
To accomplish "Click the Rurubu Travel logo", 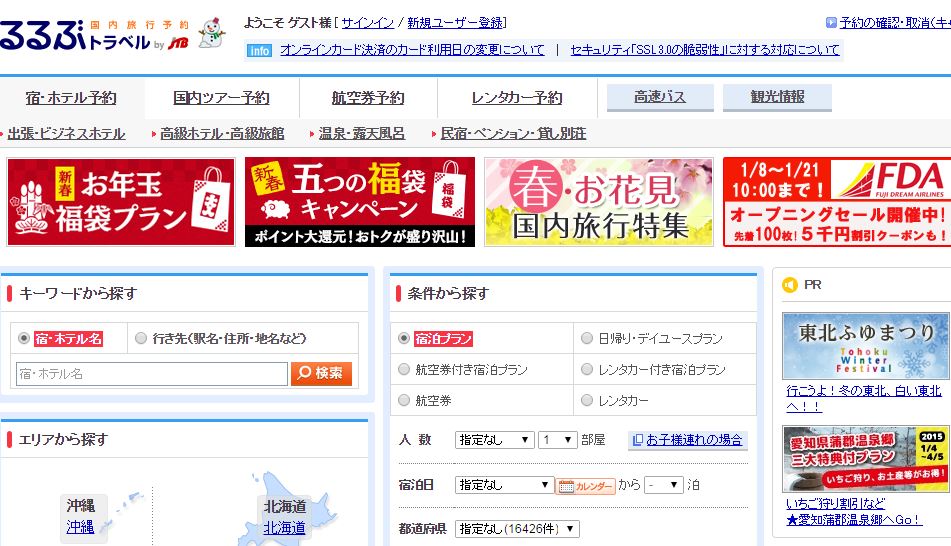I will (94, 35).
